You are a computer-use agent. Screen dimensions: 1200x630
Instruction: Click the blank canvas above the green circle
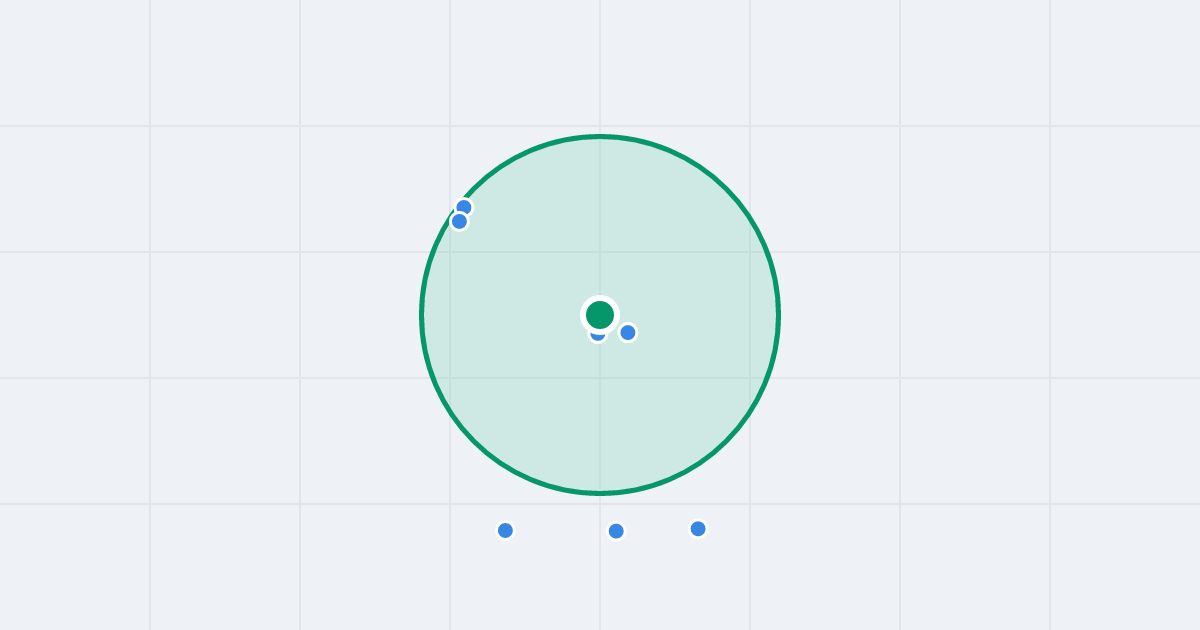click(x=600, y=65)
